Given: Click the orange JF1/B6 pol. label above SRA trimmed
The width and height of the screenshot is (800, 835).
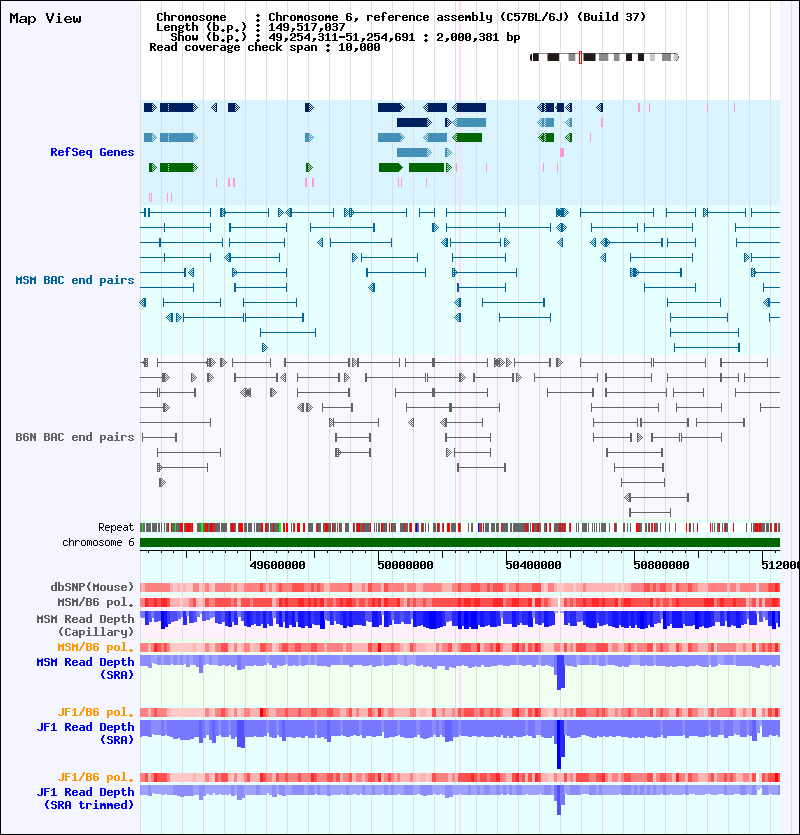Looking at the screenshot, I should point(95,777).
